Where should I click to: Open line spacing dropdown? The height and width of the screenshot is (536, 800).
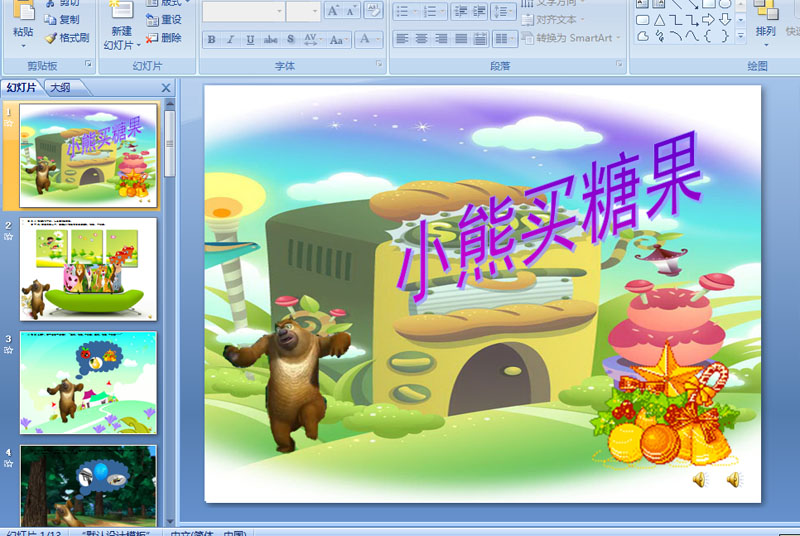502,11
